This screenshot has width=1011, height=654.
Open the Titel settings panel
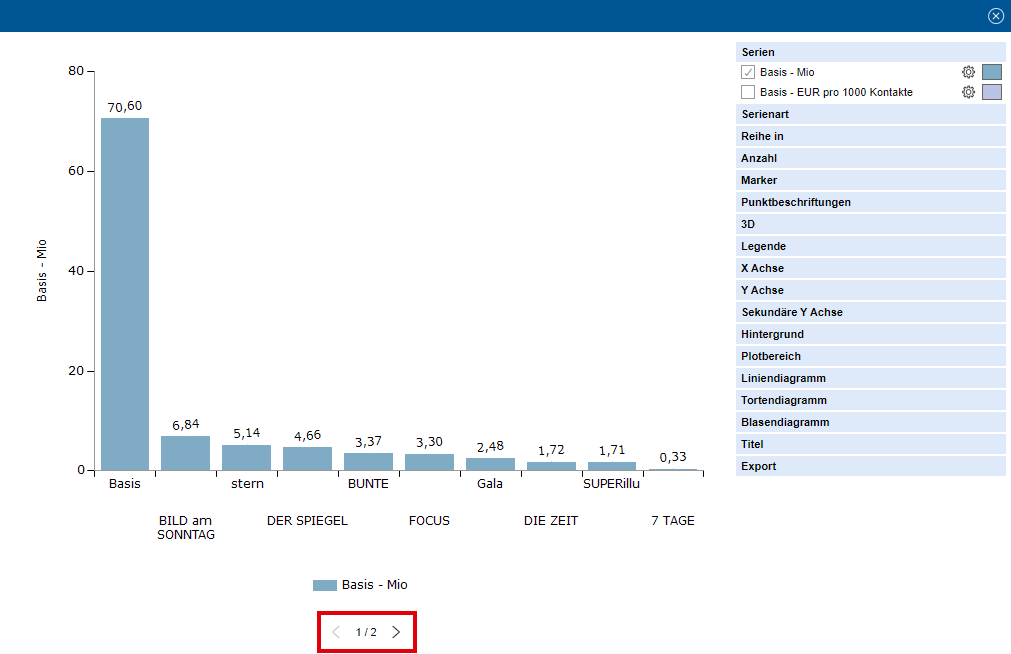[x=870, y=444]
